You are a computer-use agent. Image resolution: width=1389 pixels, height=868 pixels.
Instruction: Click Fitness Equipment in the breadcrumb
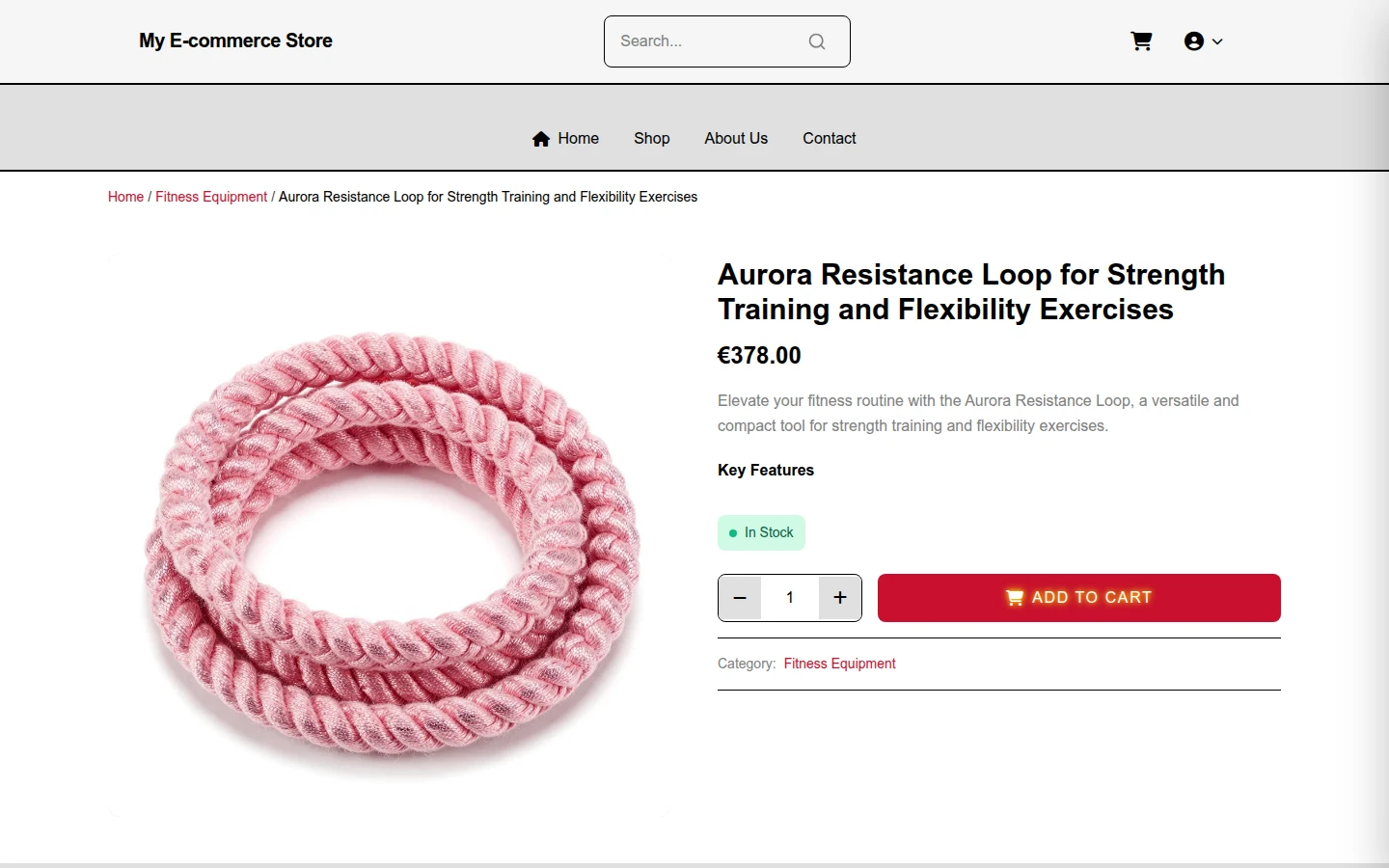pyautogui.click(x=211, y=197)
